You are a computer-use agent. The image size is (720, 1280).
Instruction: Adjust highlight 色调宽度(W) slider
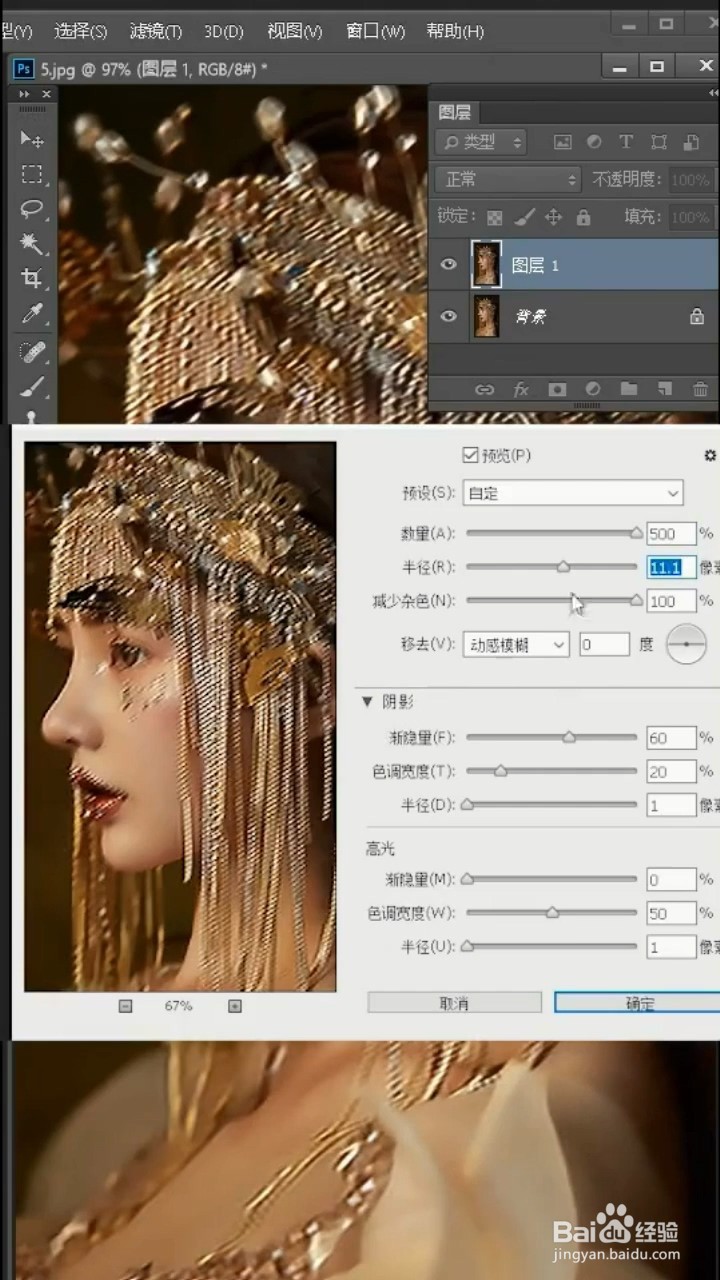551,913
